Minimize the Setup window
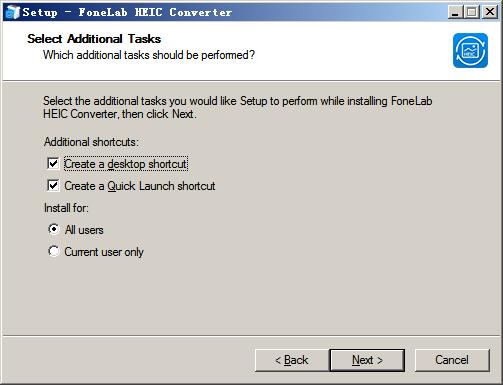This screenshot has height=385, width=503. click(x=455, y=12)
